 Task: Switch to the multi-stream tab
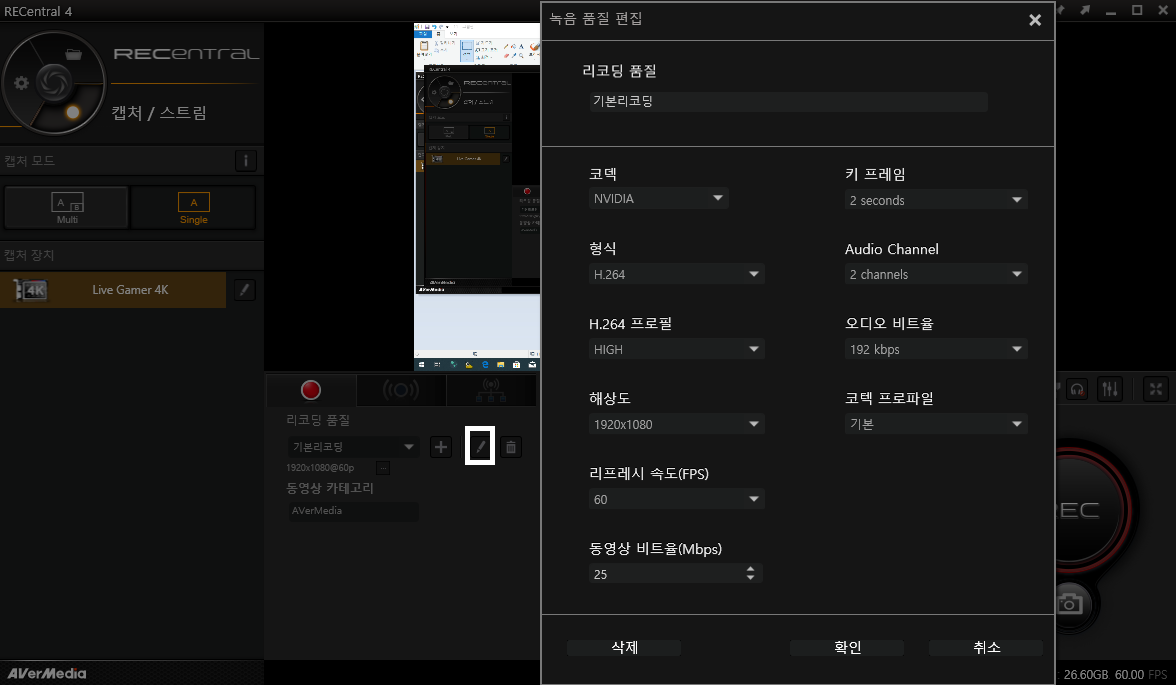click(491, 390)
